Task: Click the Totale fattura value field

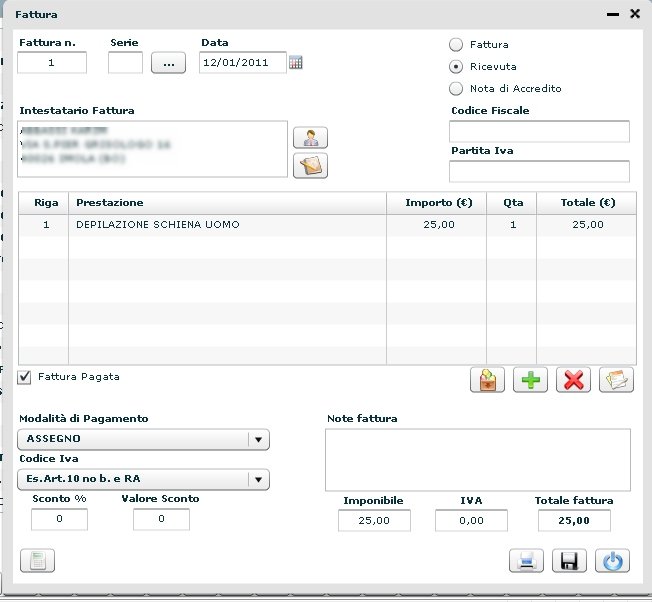Action: pyautogui.click(x=574, y=521)
